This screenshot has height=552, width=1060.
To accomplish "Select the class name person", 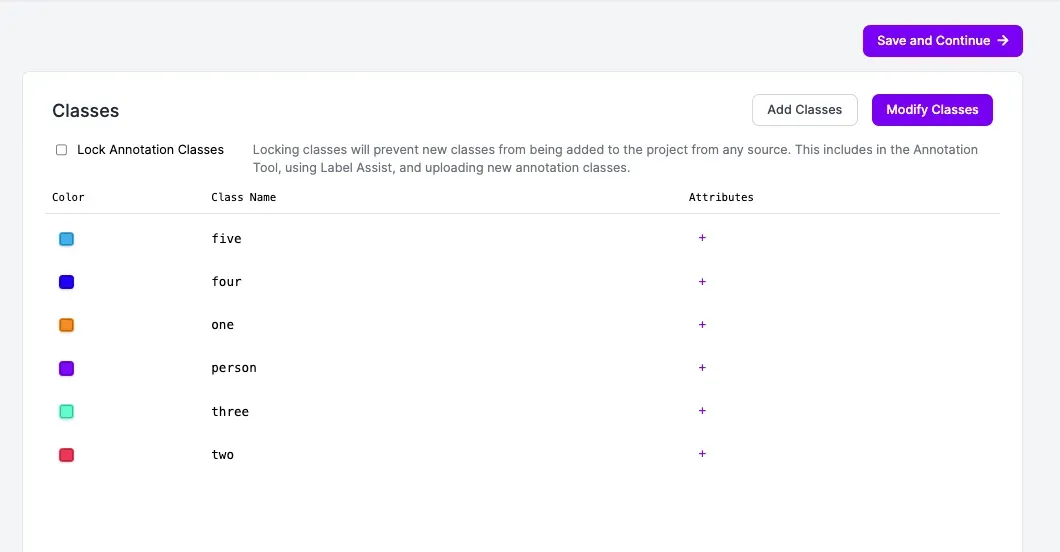I will click(x=234, y=368).
